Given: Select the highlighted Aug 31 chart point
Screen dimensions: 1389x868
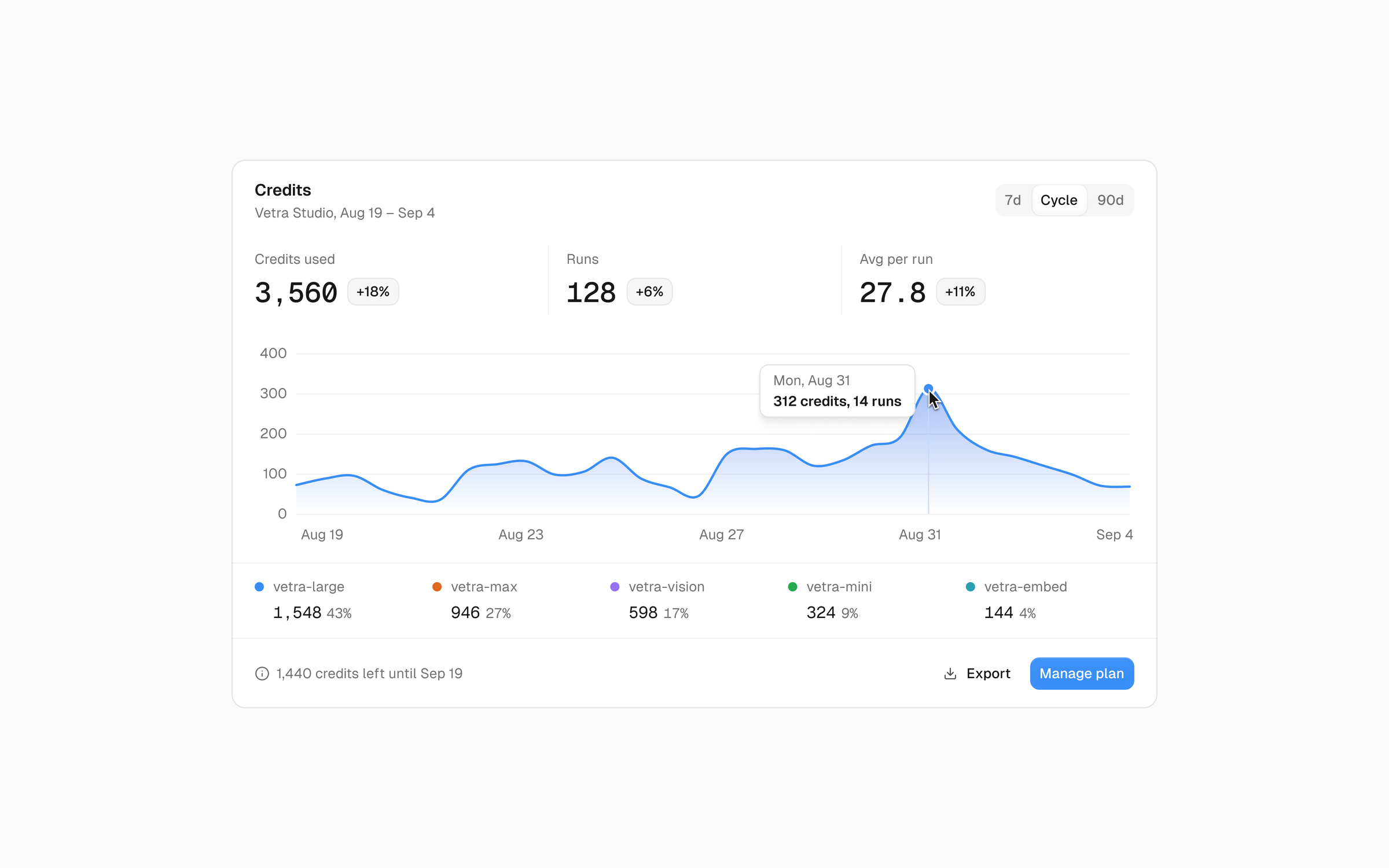Looking at the screenshot, I should coord(928,388).
